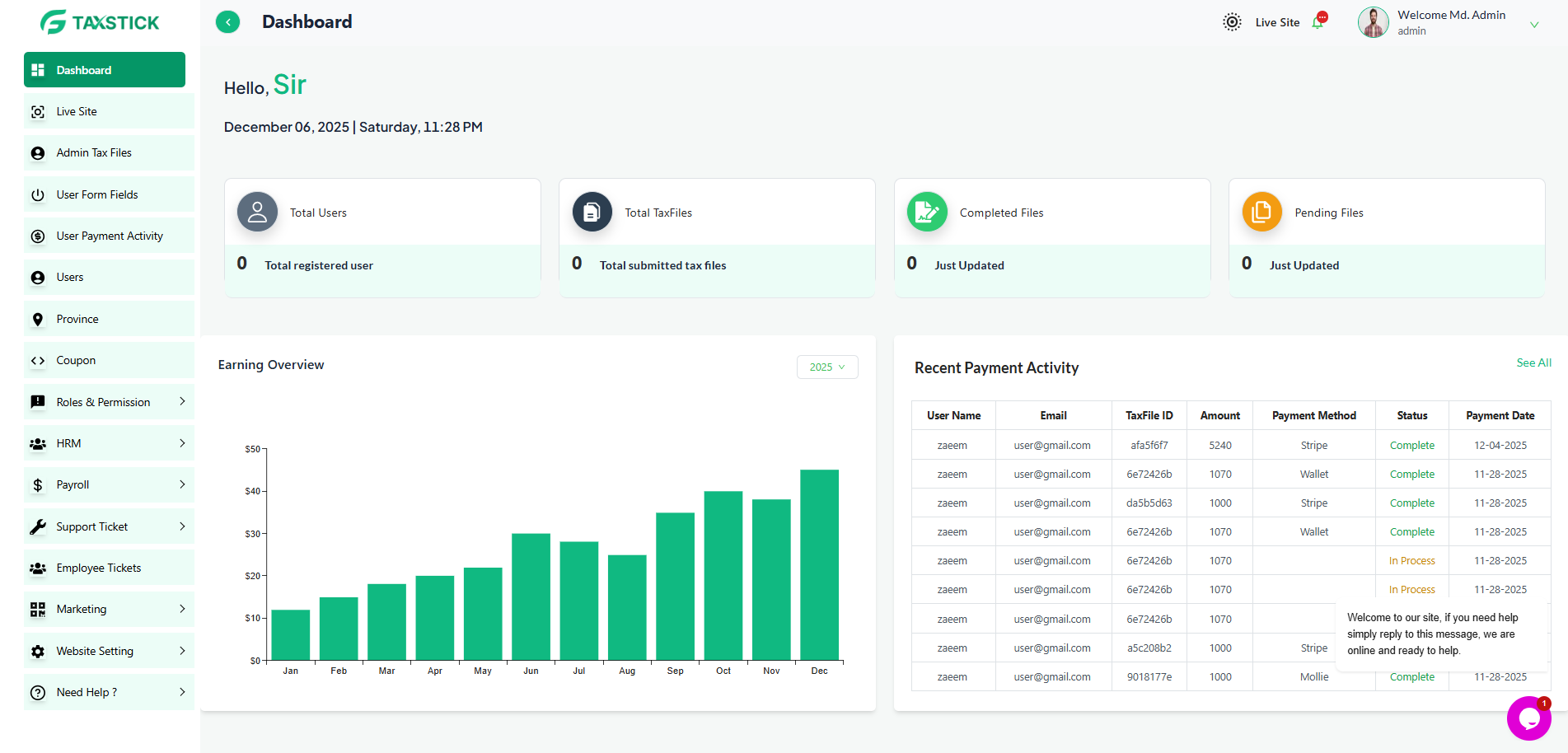The width and height of the screenshot is (1568, 753).
Task: Expand the Payroll menu chevron
Action: click(182, 484)
